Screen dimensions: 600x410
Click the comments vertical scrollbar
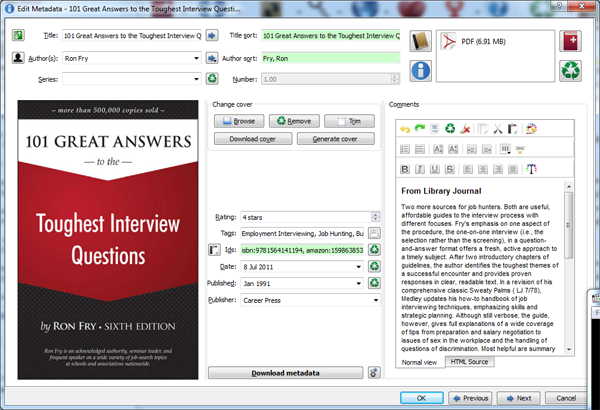[569, 268]
